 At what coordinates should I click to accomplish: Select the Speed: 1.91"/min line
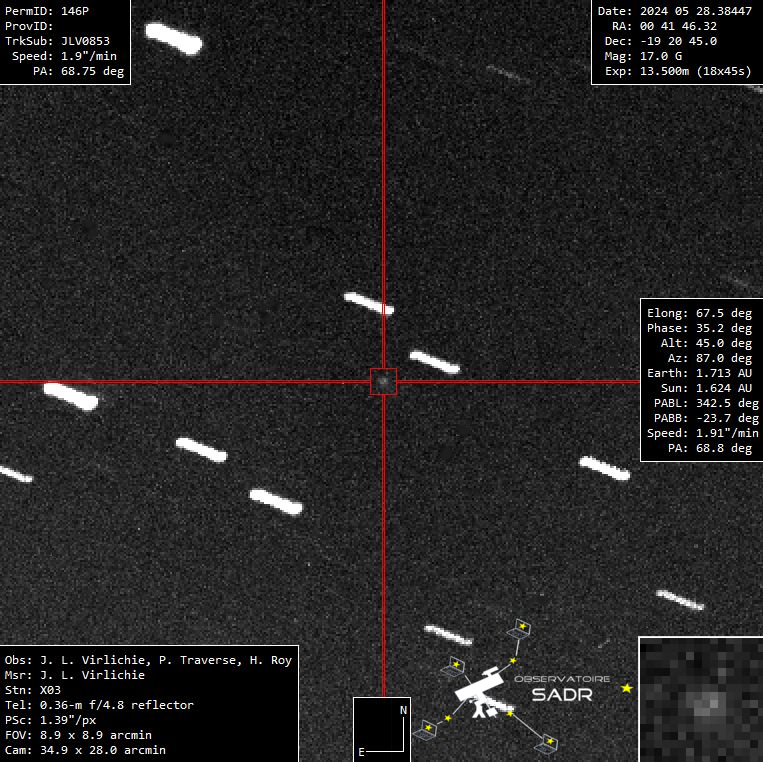tap(703, 433)
